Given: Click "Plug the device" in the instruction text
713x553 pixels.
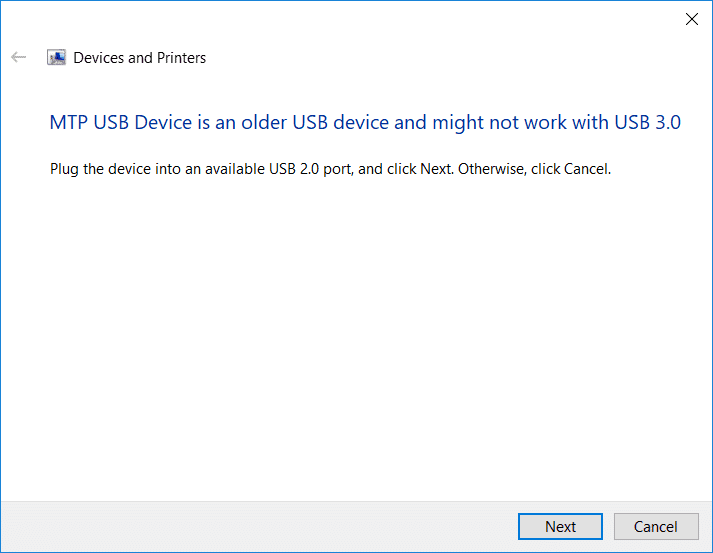Looking at the screenshot, I should click(x=98, y=169).
